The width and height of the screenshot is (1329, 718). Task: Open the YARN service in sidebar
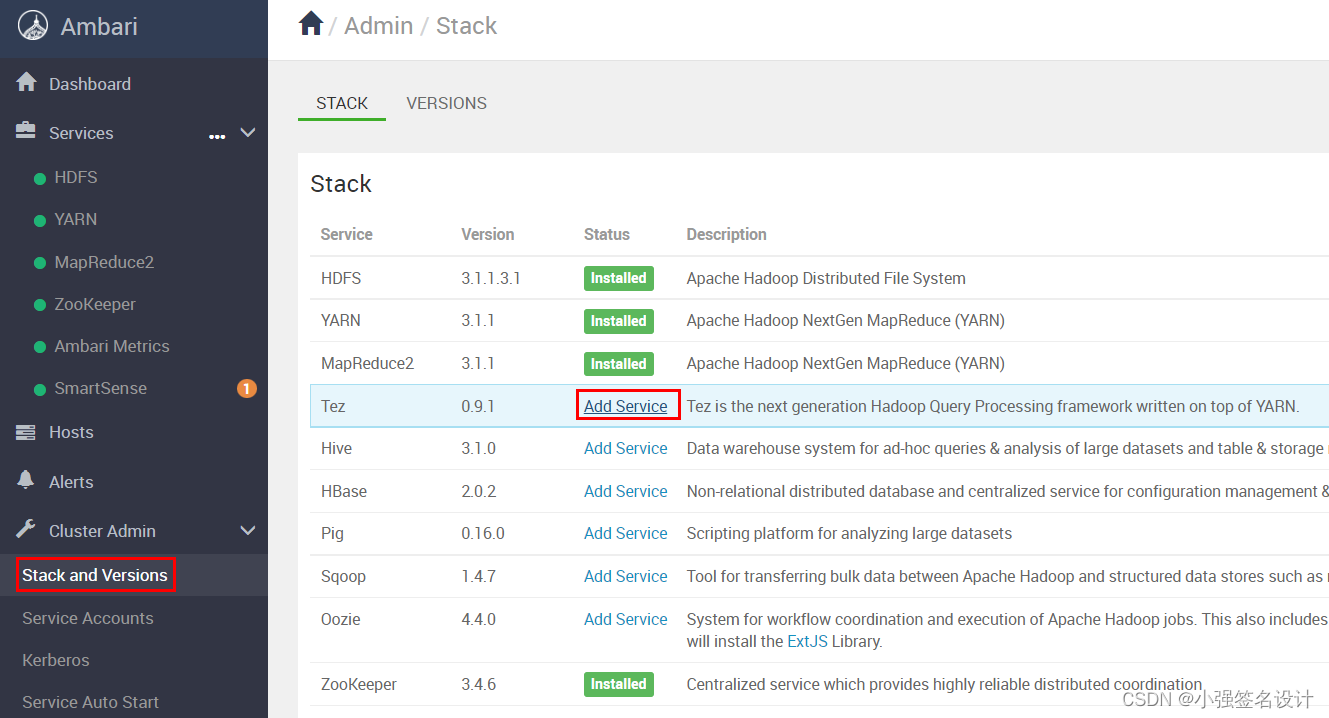coord(76,219)
